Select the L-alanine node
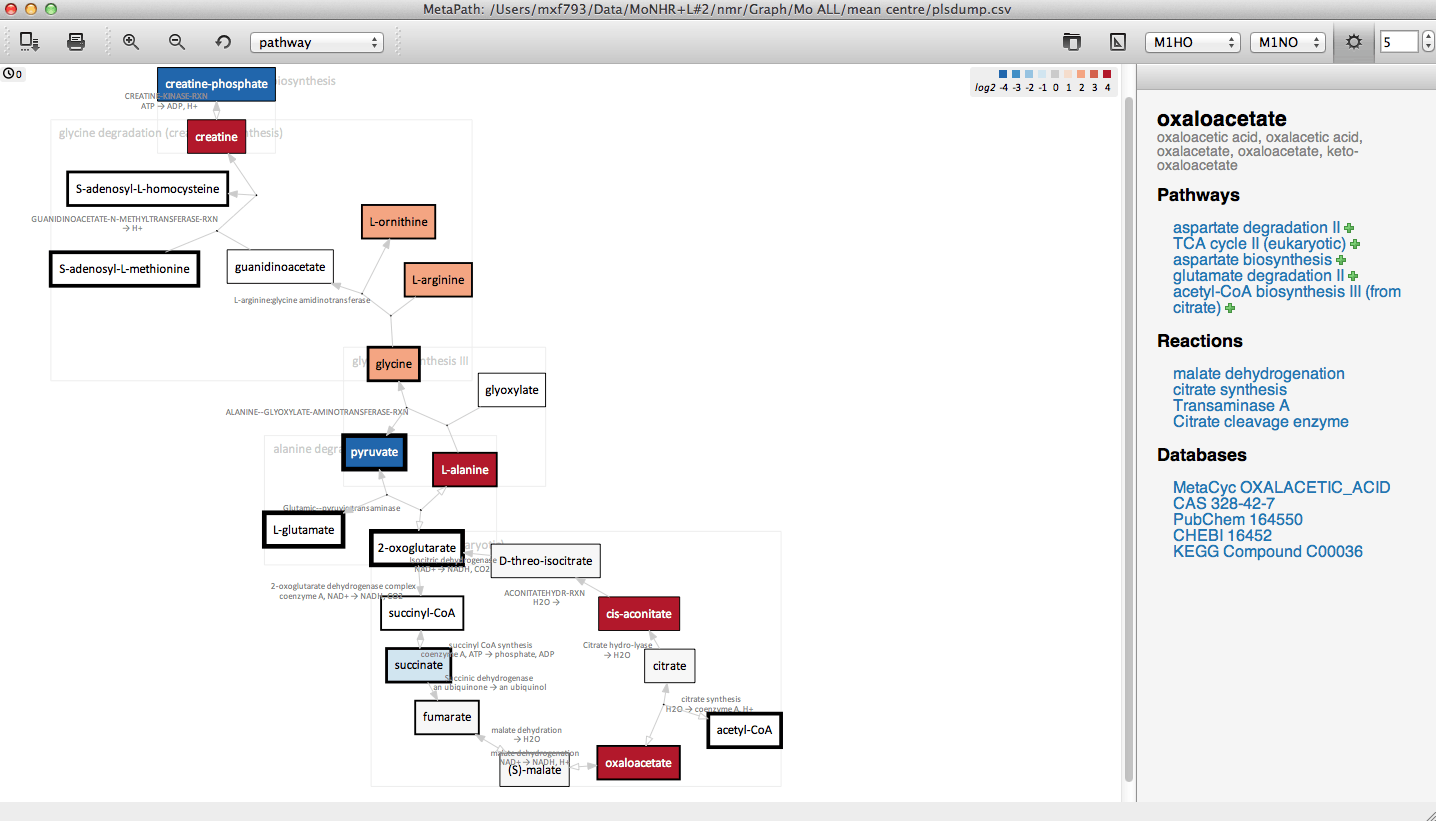The height and width of the screenshot is (821, 1436). tap(464, 469)
